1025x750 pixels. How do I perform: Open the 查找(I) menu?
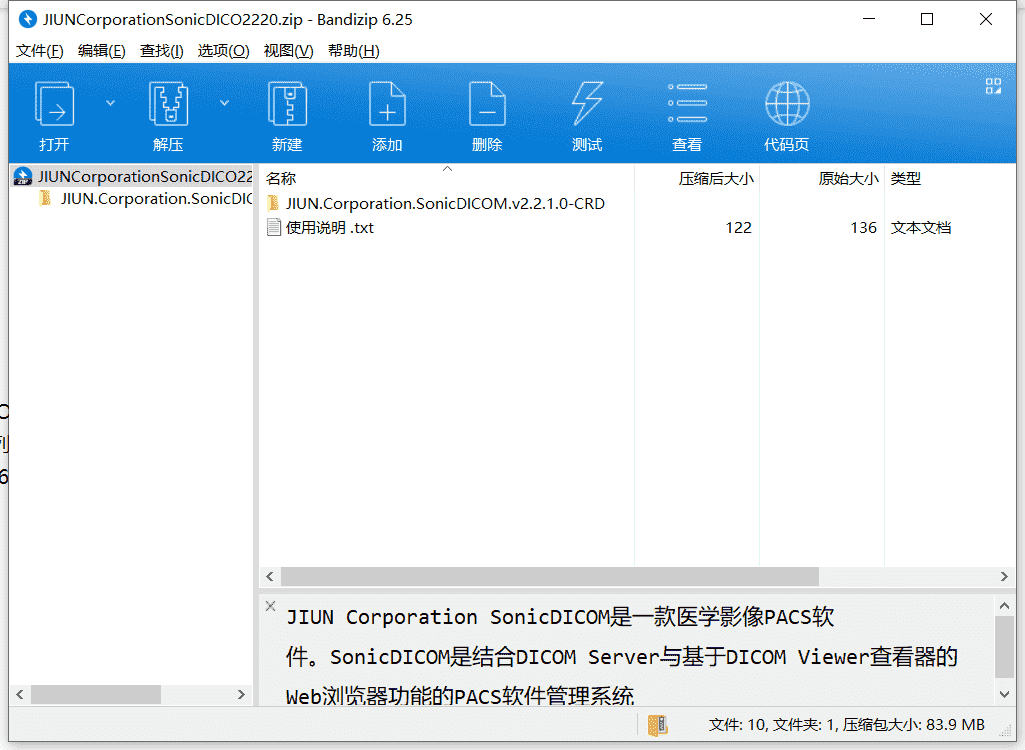(x=161, y=51)
